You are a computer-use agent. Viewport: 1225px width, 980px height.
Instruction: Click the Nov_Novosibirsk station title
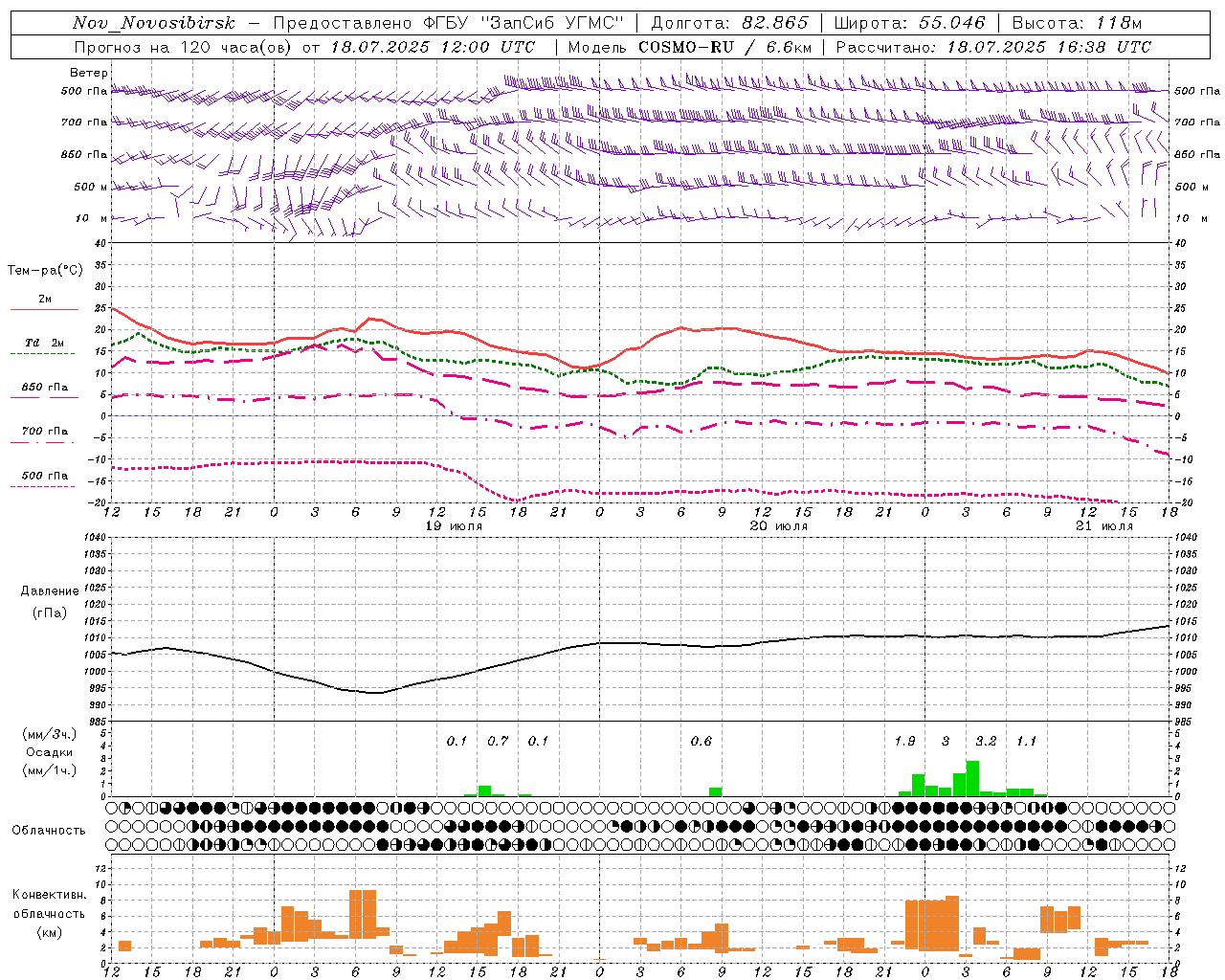click(154, 23)
